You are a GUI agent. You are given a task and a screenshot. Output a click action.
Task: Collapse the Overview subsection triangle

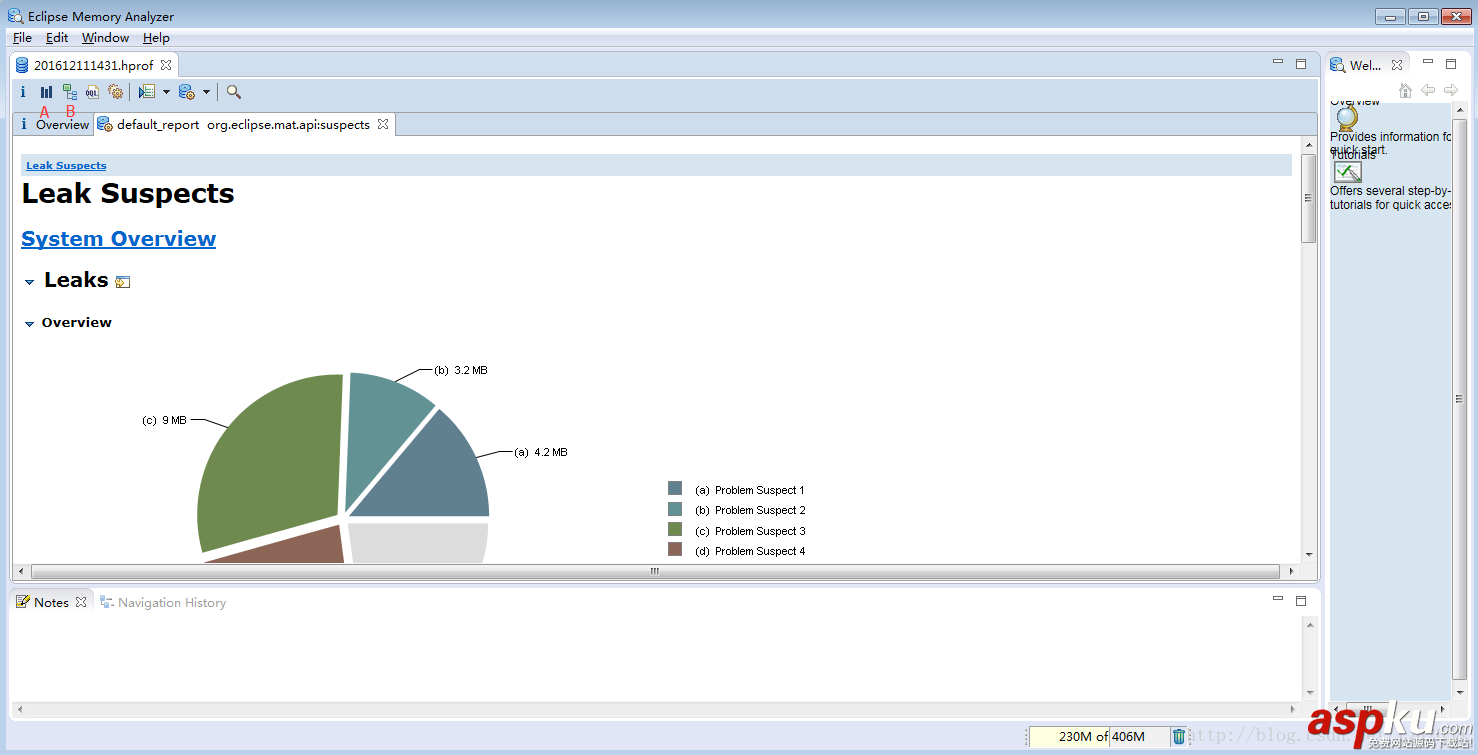coord(30,324)
